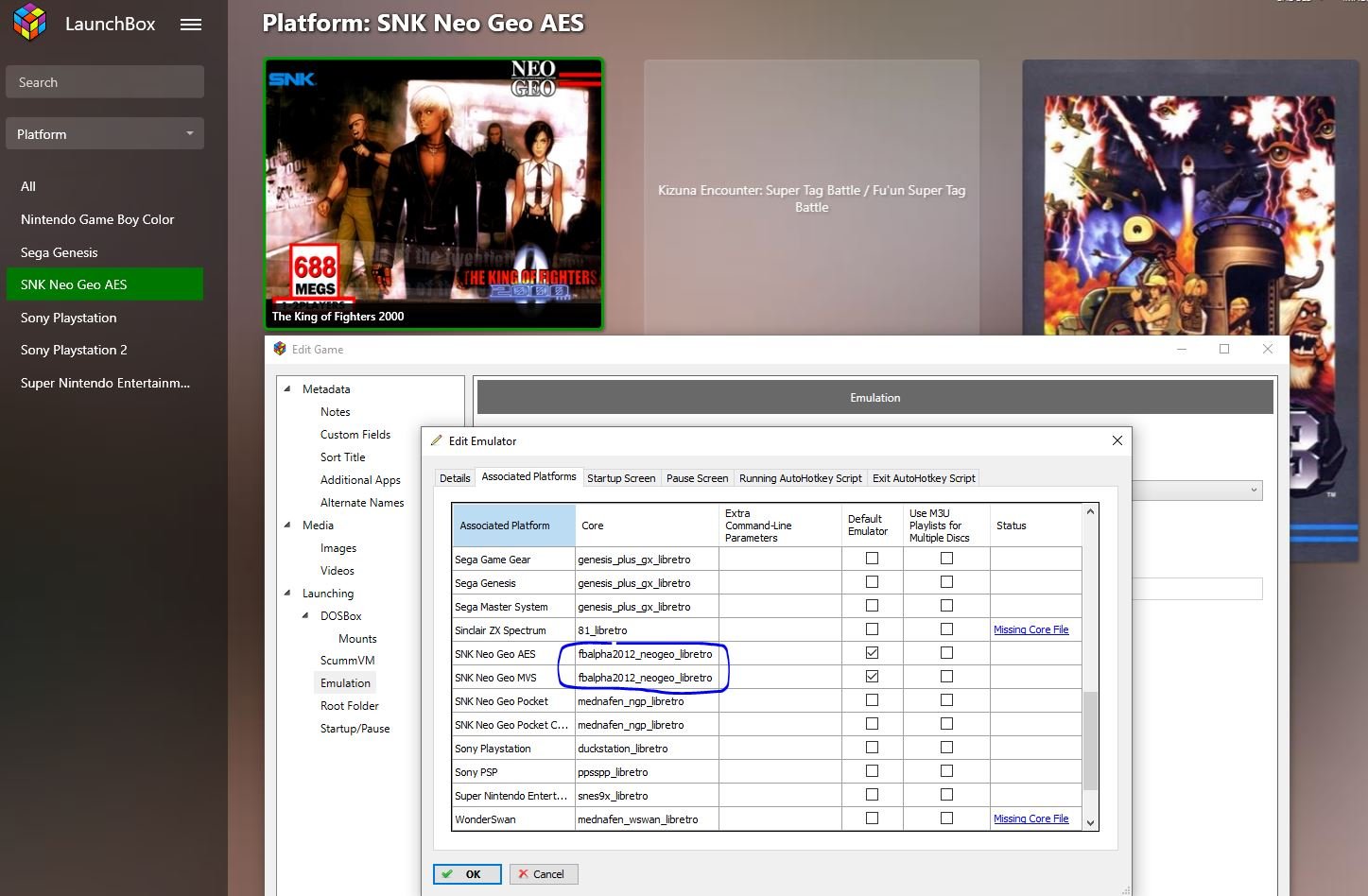
Task: Select the Metal Slug cover art thumbnail
Action: click(x=1189, y=198)
